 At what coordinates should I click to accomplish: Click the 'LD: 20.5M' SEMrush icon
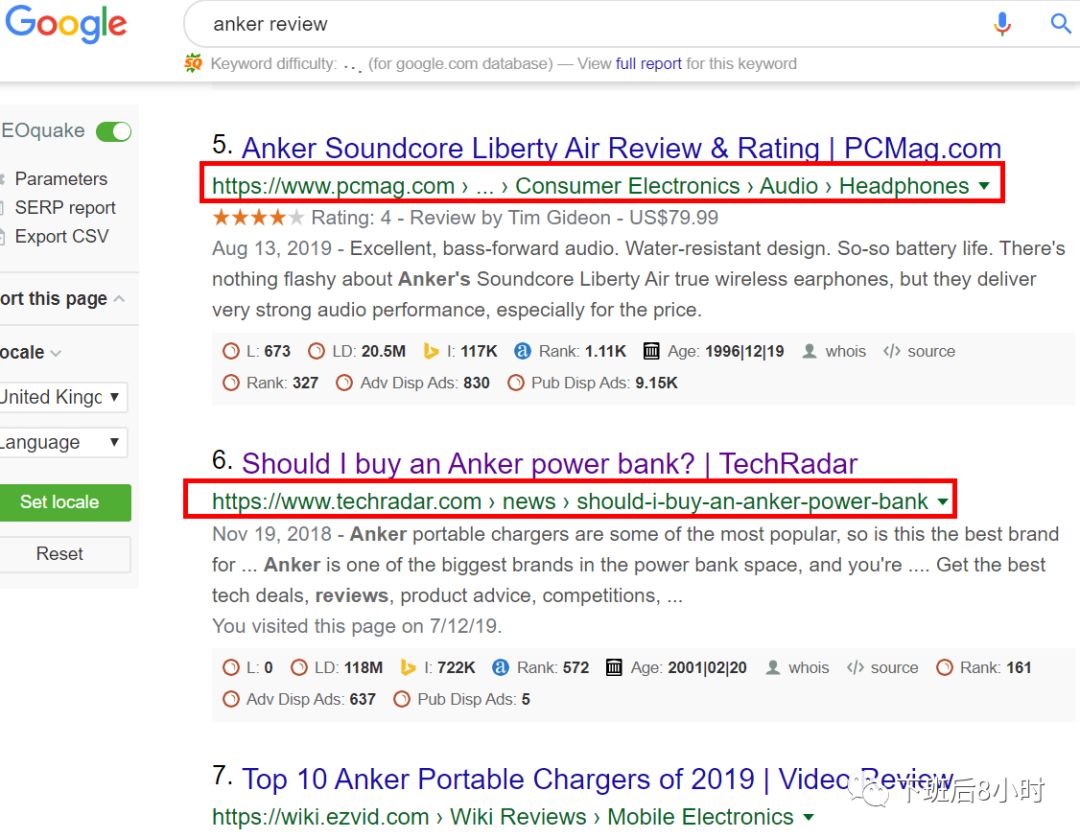pyautogui.click(x=316, y=351)
